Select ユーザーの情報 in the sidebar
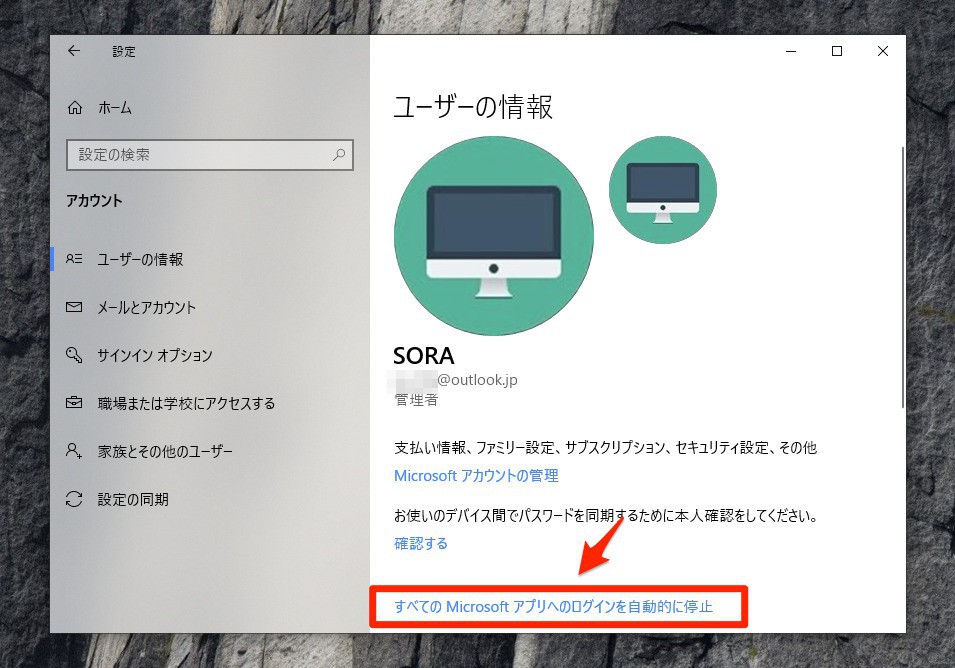Screen dimensions: 955x668 pos(140,259)
